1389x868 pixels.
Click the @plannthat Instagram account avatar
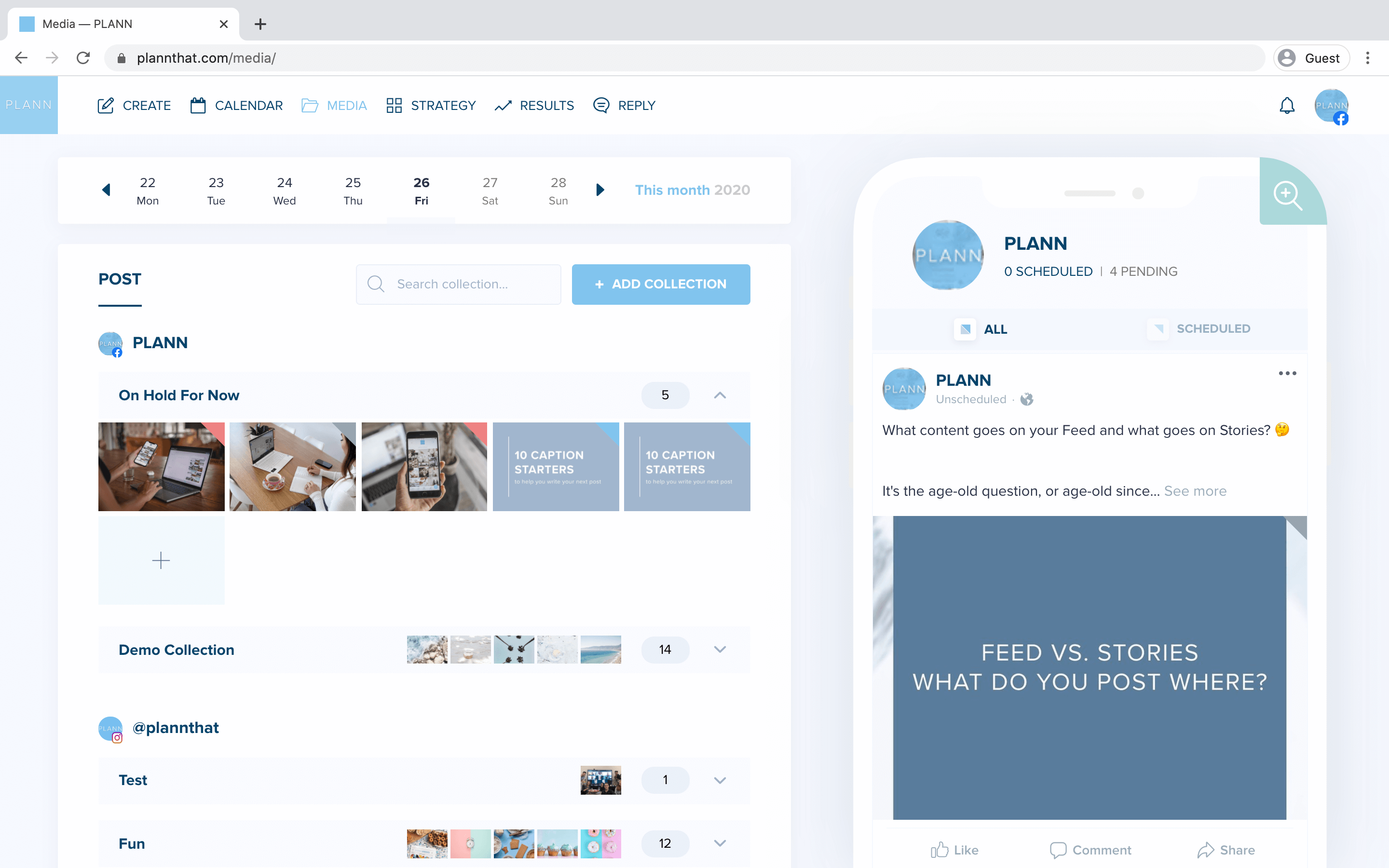click(x=110, y=729)
